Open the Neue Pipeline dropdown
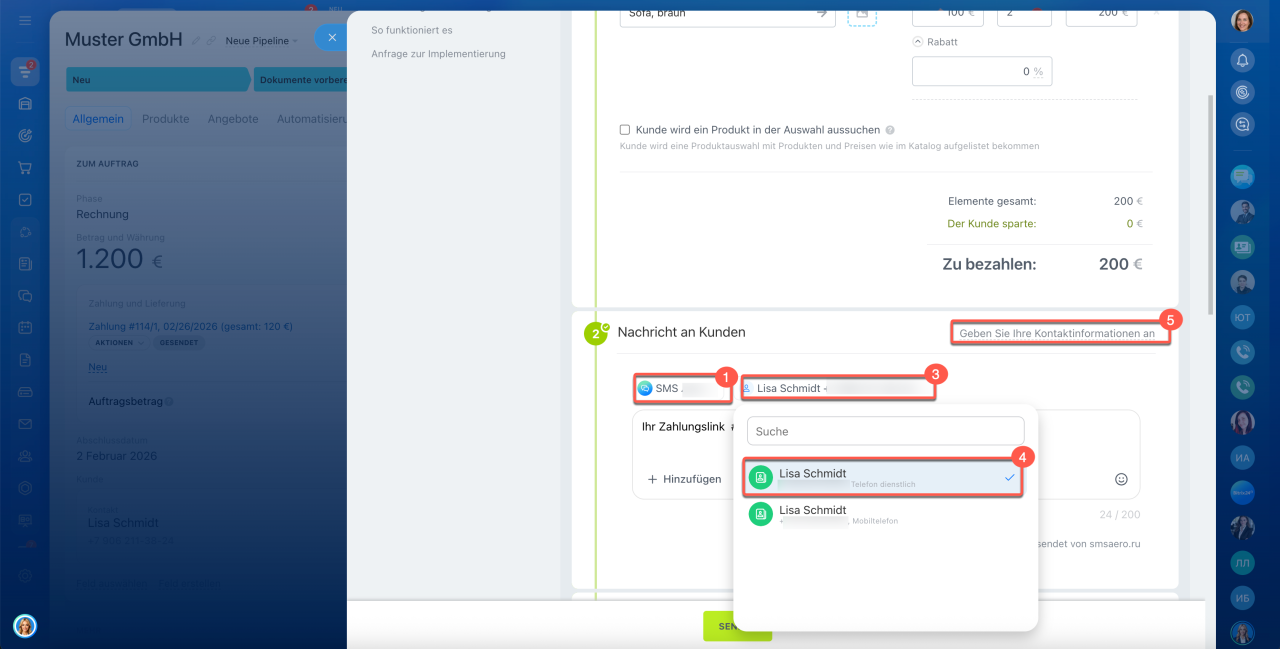1280x649 pixels. pos(262,41)
